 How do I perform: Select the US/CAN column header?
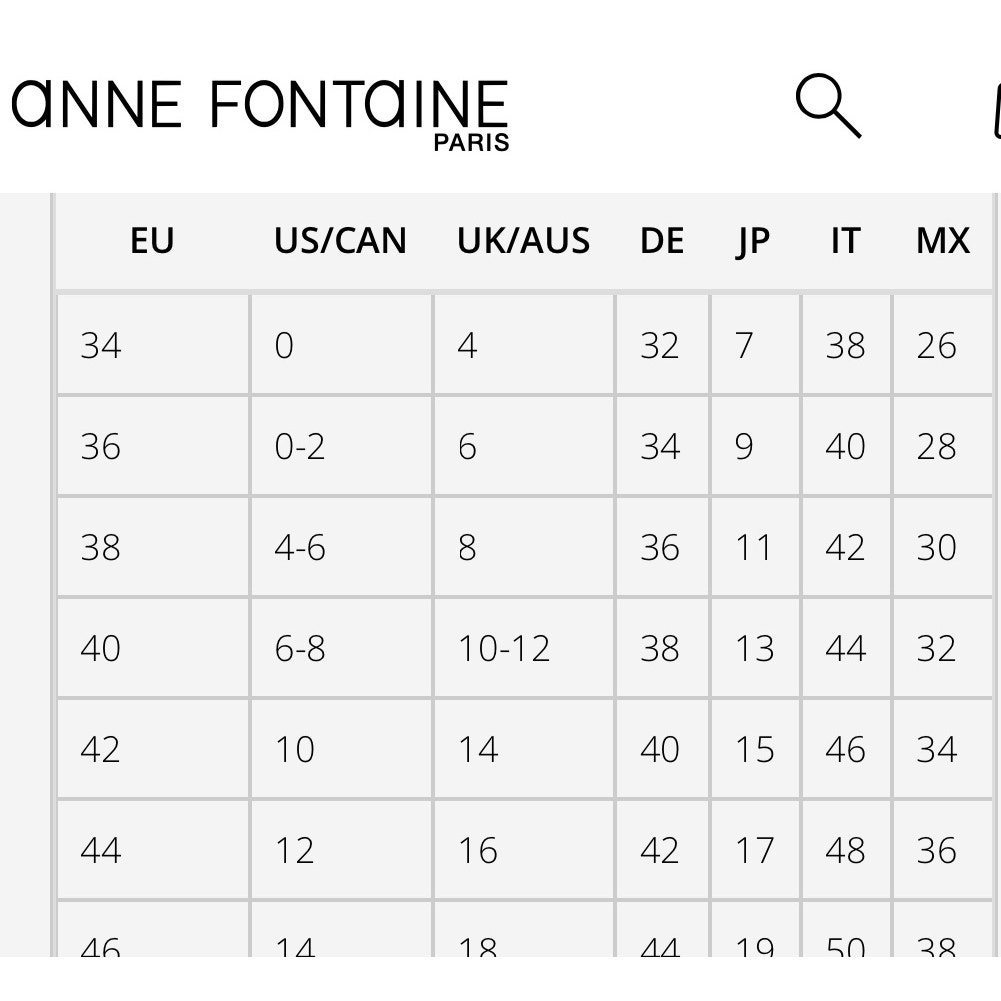pyautogui.click(x=340, y=241)
